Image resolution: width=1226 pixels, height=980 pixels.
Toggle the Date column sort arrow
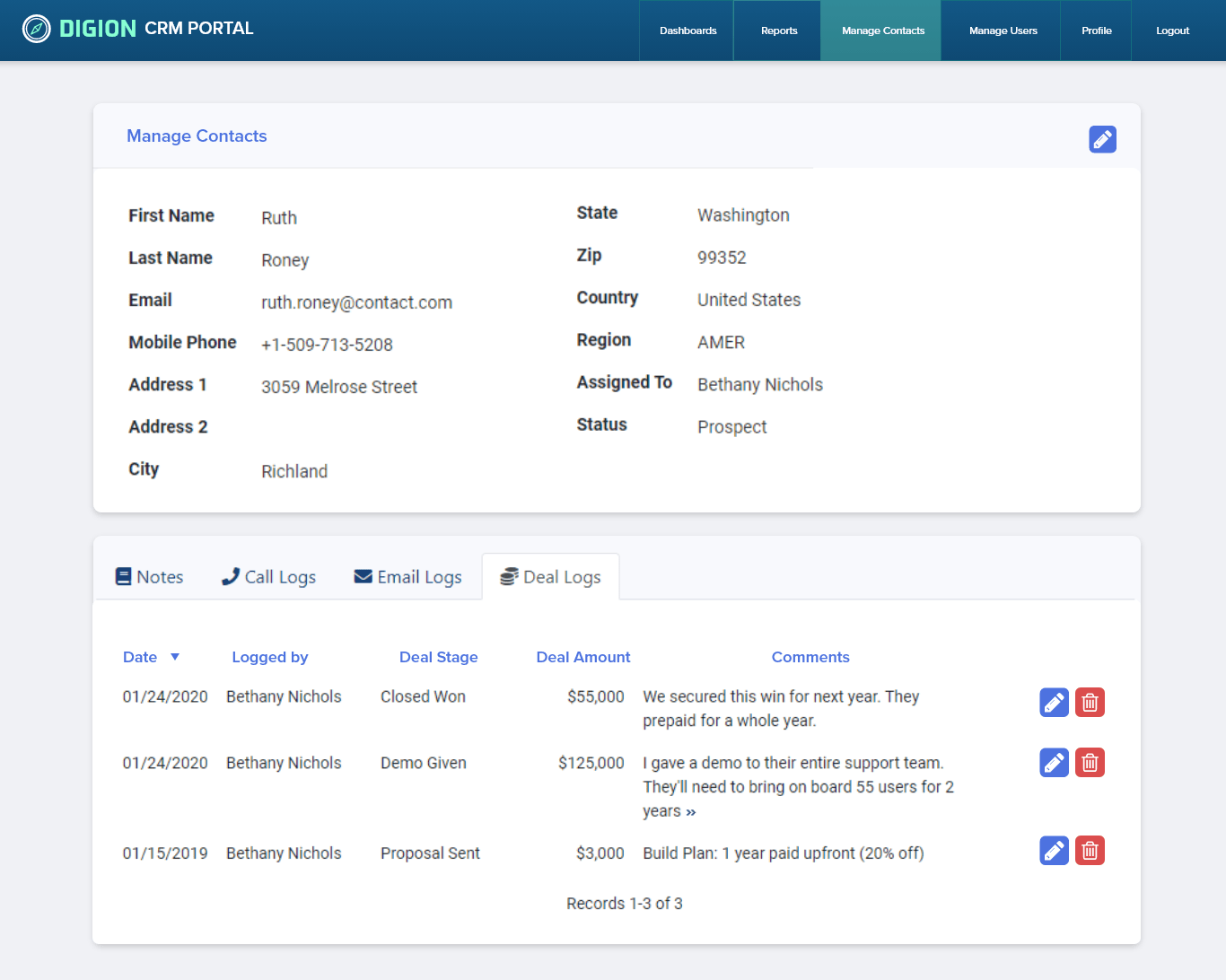pyautogui.click(x=175, y=657)
